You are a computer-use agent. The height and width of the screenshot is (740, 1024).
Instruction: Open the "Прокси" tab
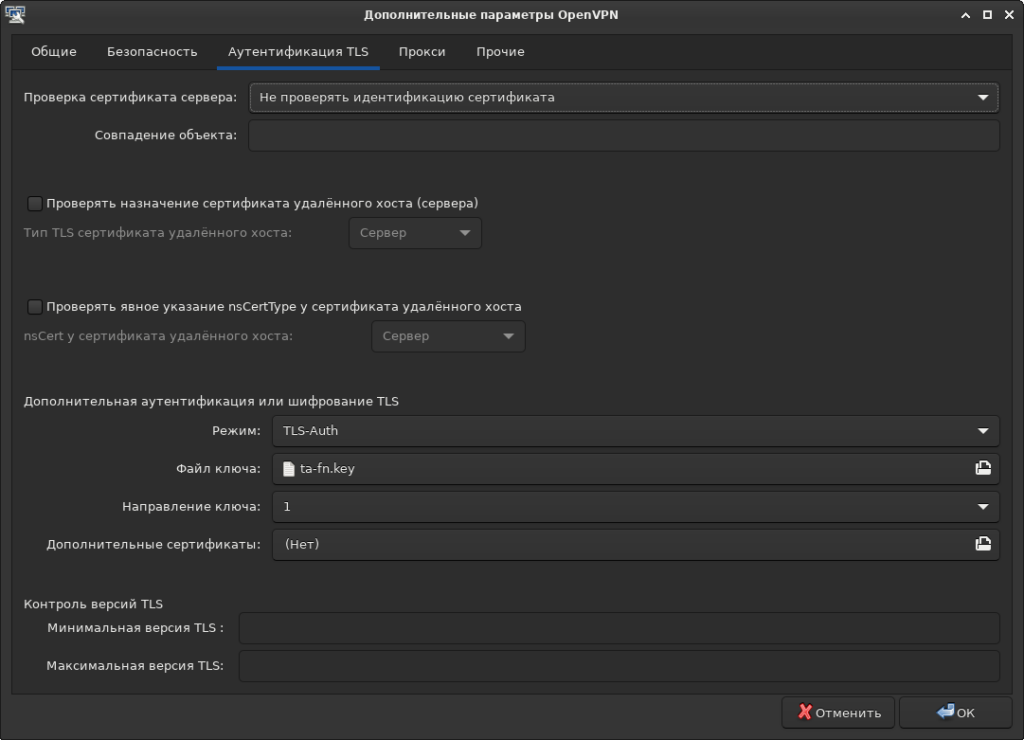click(422, 51)
